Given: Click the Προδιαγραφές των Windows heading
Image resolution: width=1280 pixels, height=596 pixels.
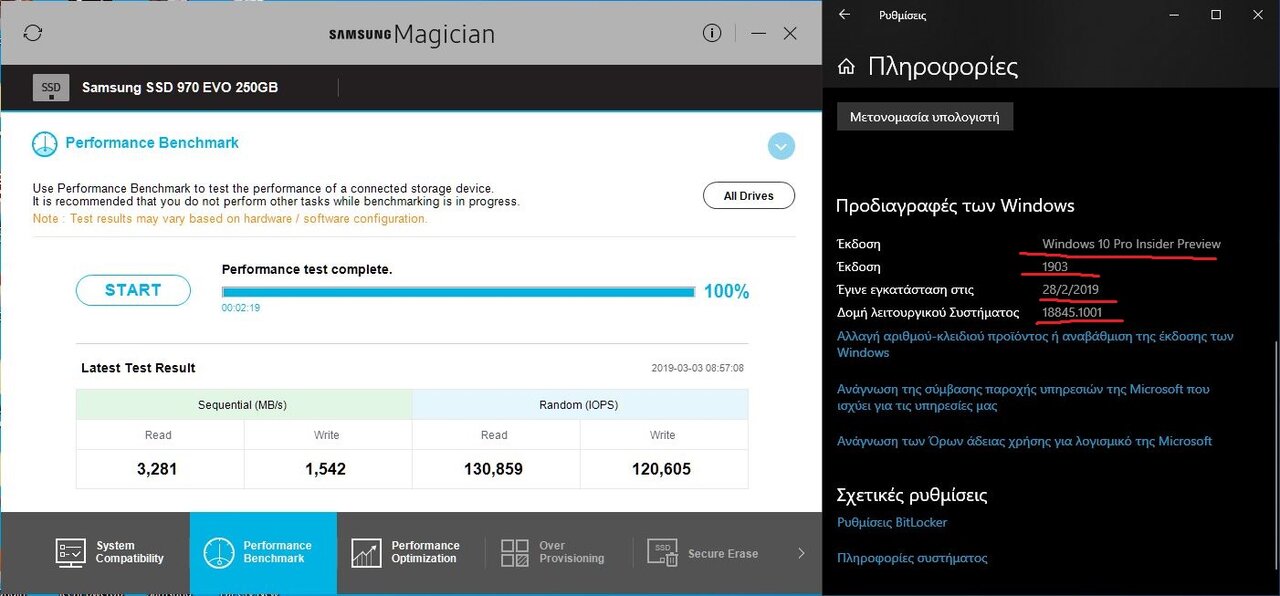Looking at the screenshot, I should pos(955,206).
